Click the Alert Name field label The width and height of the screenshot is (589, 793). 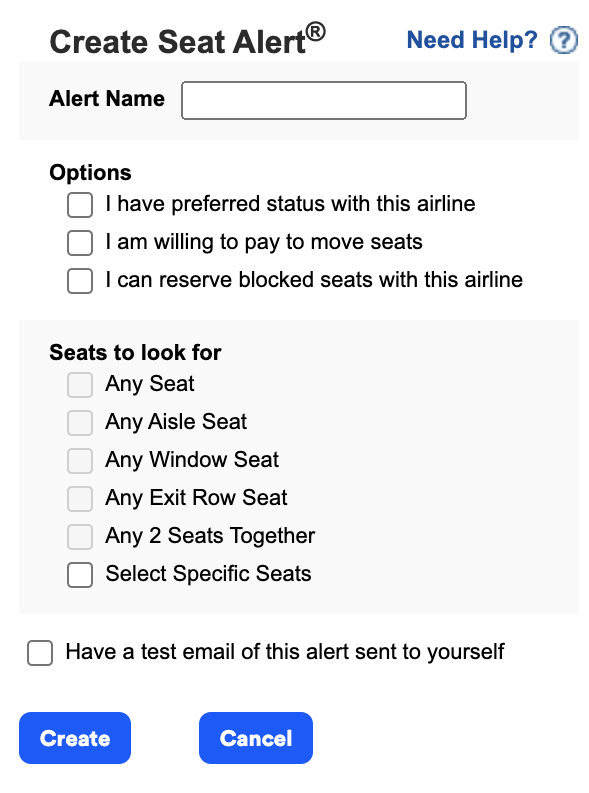coord(107,99)
